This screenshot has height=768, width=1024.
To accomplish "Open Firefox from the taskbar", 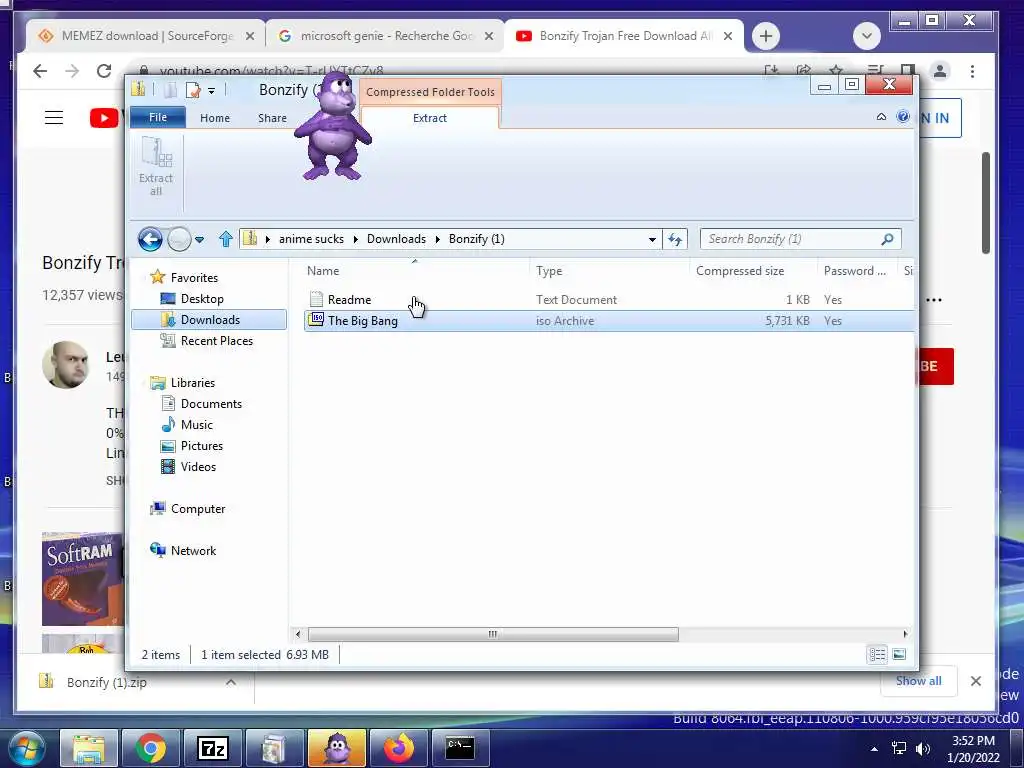I will click(x=398, y=748).
